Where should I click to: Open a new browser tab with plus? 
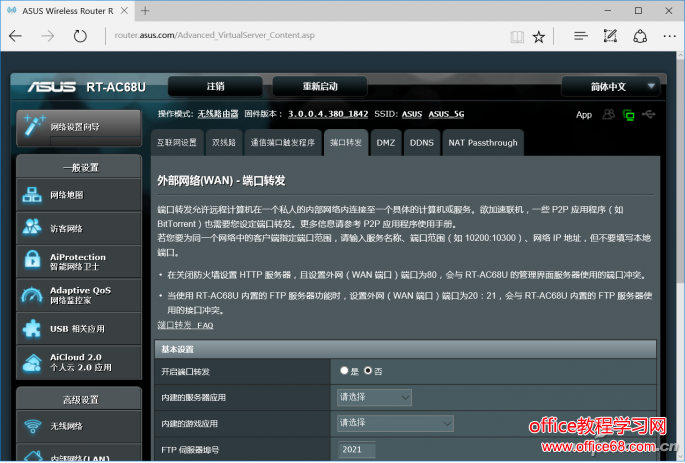pos(145,11)
